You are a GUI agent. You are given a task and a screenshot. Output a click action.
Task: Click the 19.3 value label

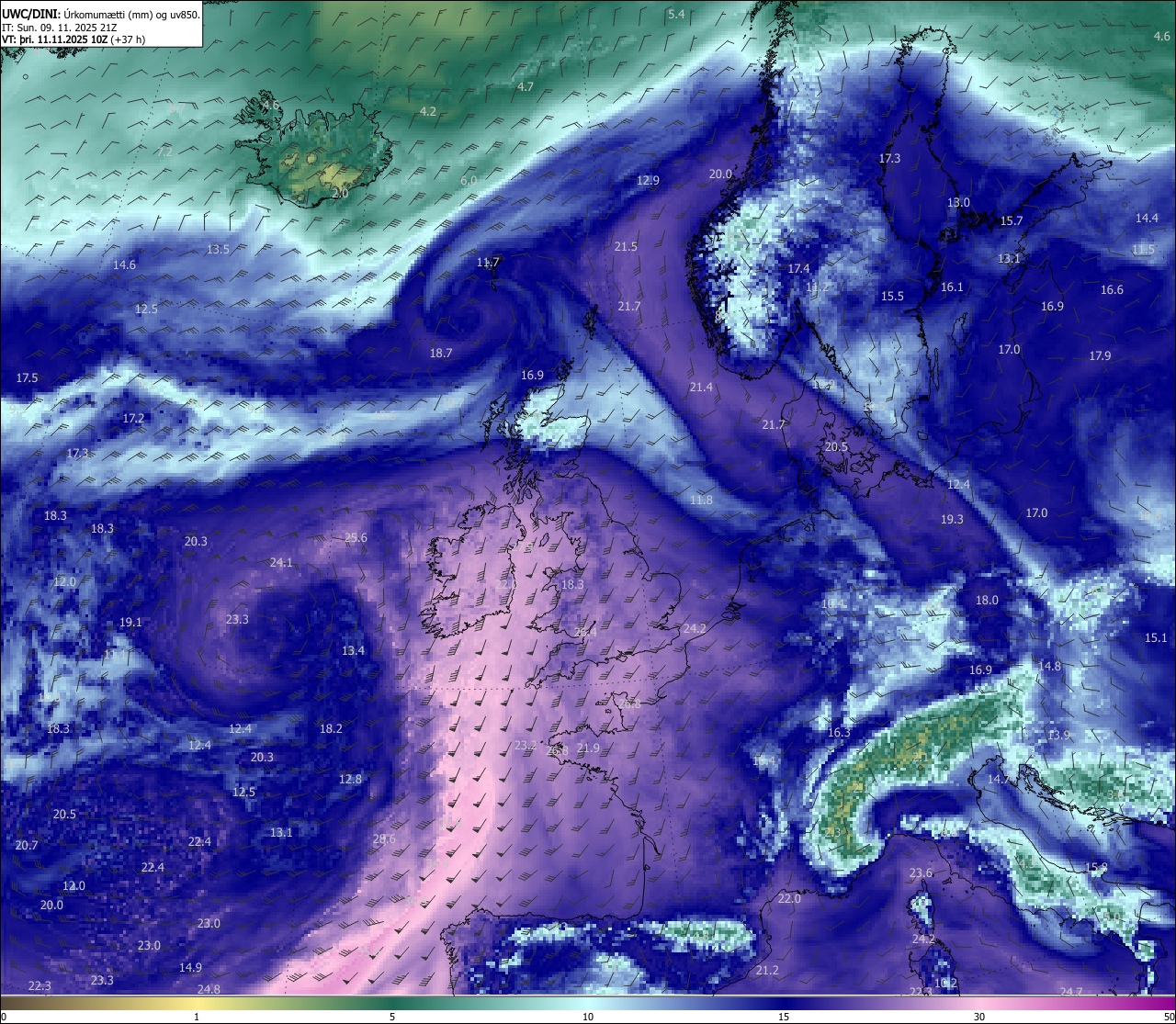[x=952, y=519]
